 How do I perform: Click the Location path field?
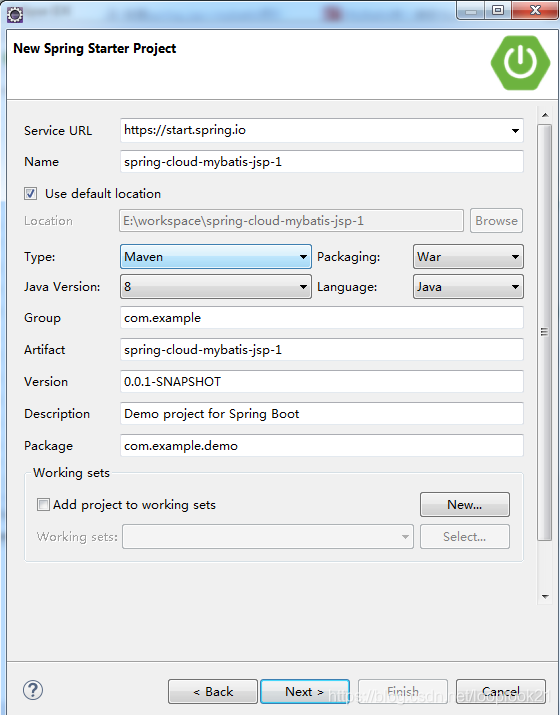tap(291, 221)
